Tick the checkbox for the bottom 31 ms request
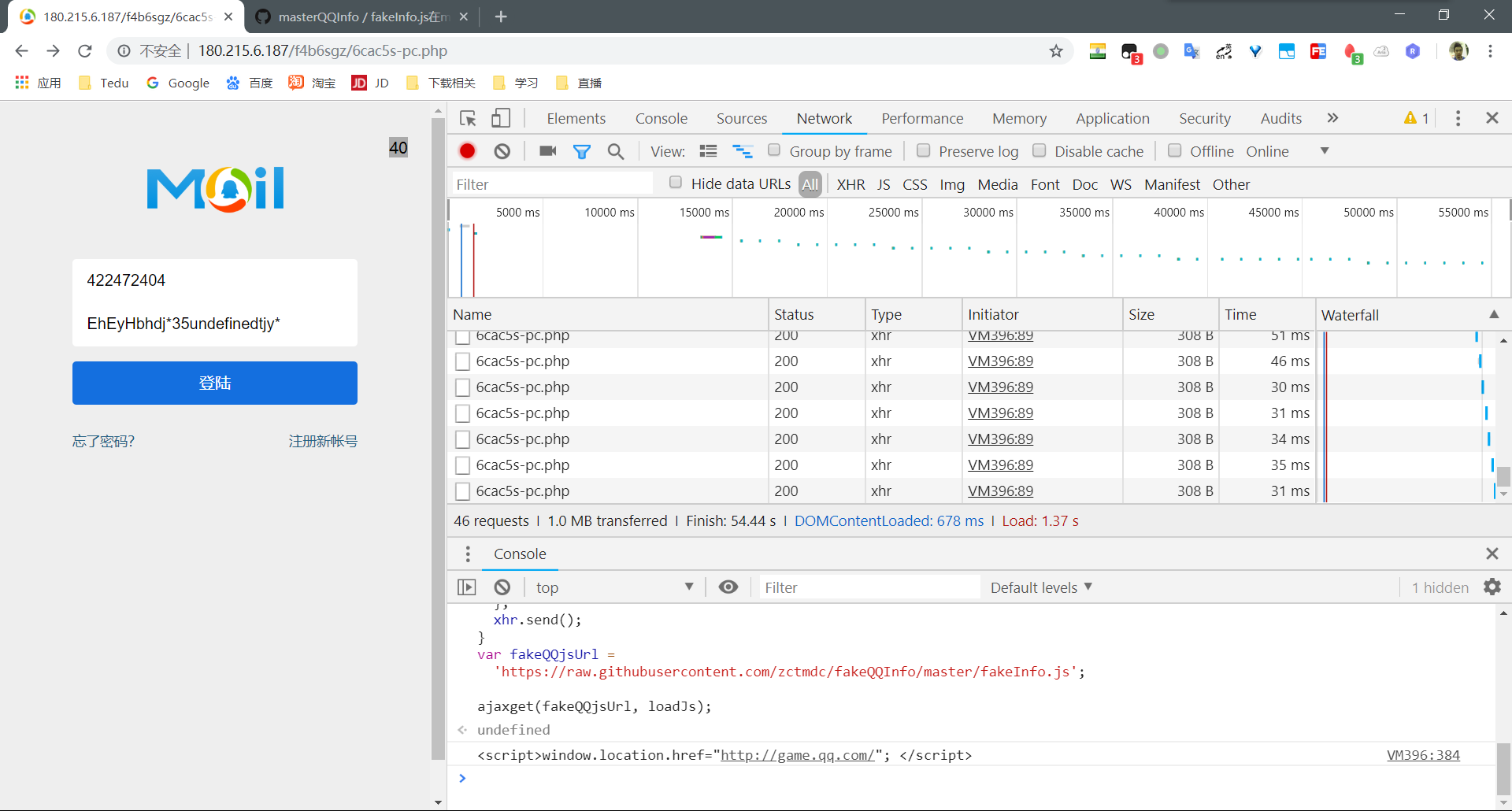 pyautogui.click(x=463, y=491)
